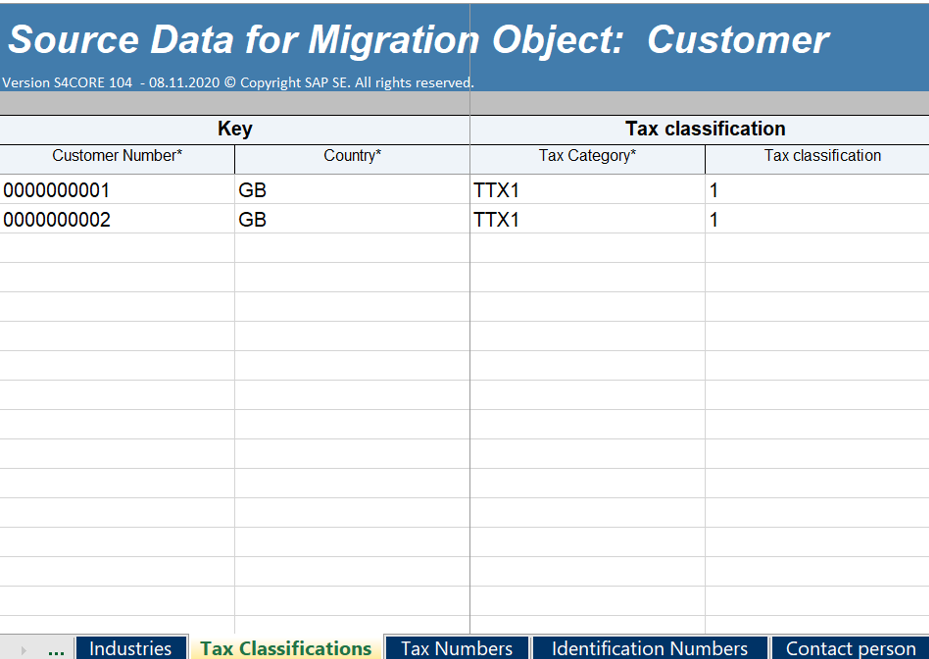
Task: Click the Version S4CORE 104 copyright line
Action: coord(238,82)
